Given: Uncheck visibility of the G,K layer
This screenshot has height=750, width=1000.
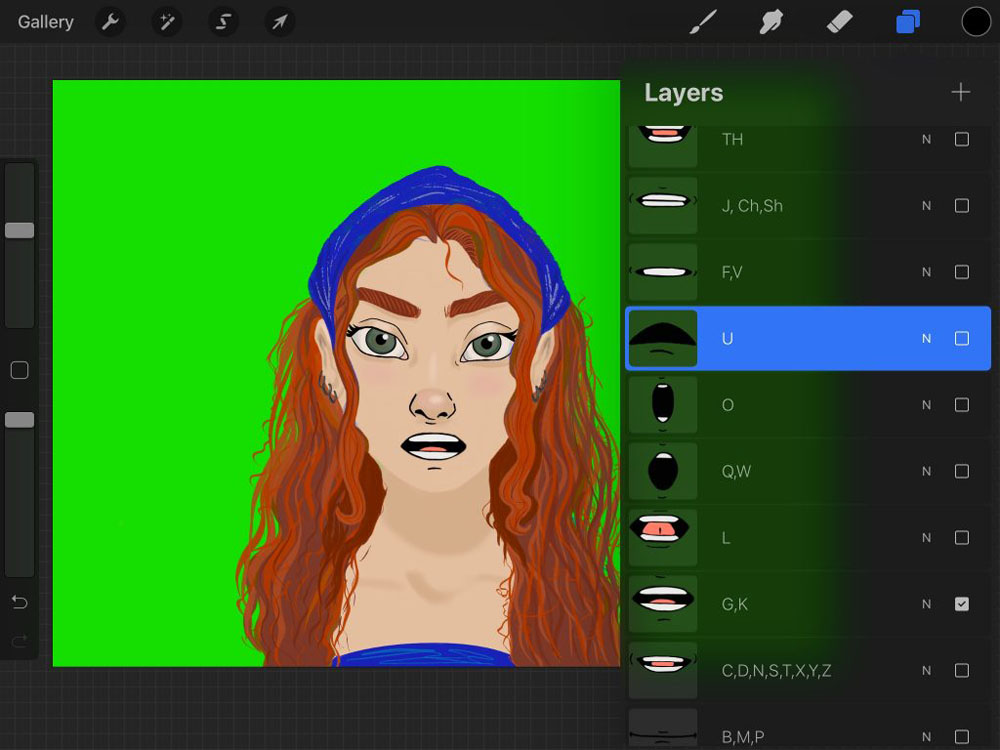Looking at the screenshot, I should [x=962, y=604].
